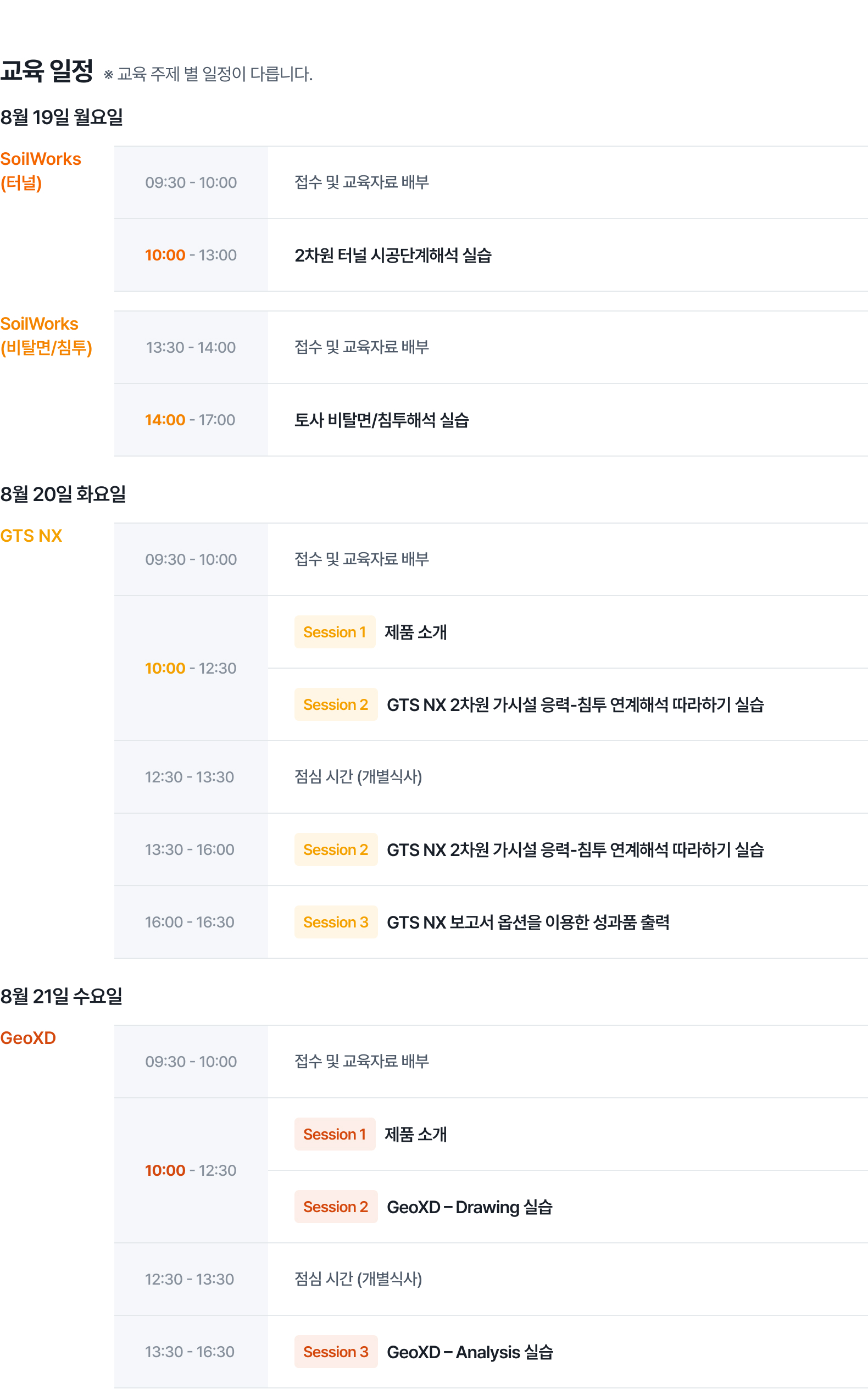
Task: Click GeoXD Session 3 badge
Action: point(336,1352)
